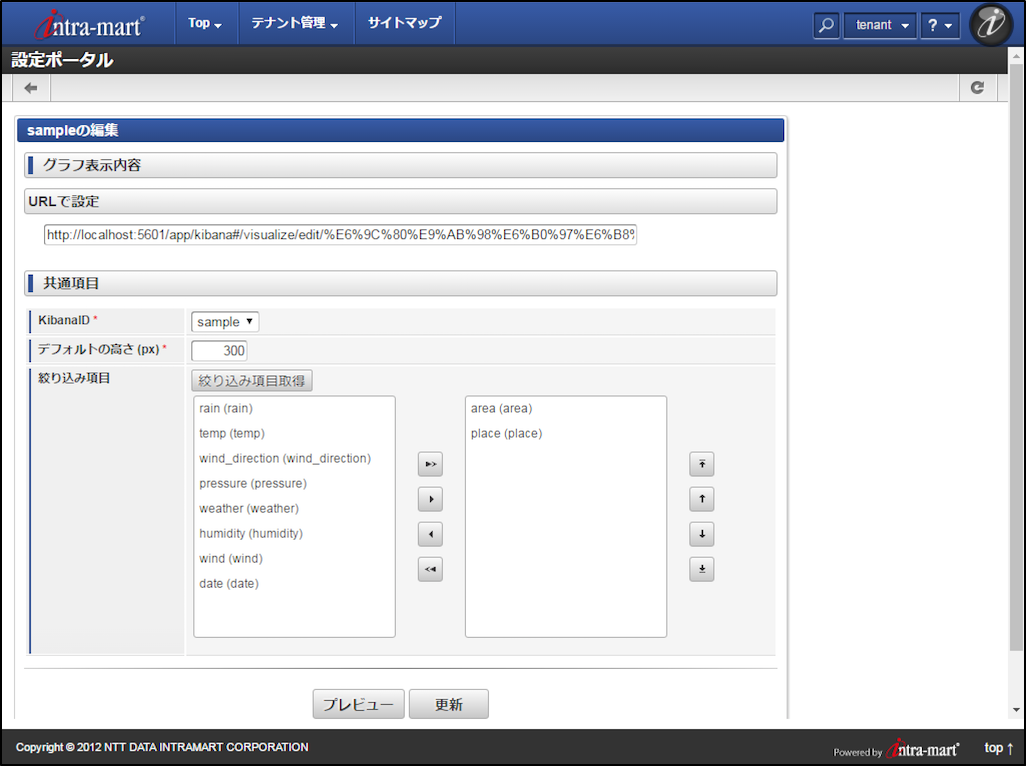Click the URLで設定 section header
Image resolution: width=1026 pixels, height=766 pixels.
(400, 201)
